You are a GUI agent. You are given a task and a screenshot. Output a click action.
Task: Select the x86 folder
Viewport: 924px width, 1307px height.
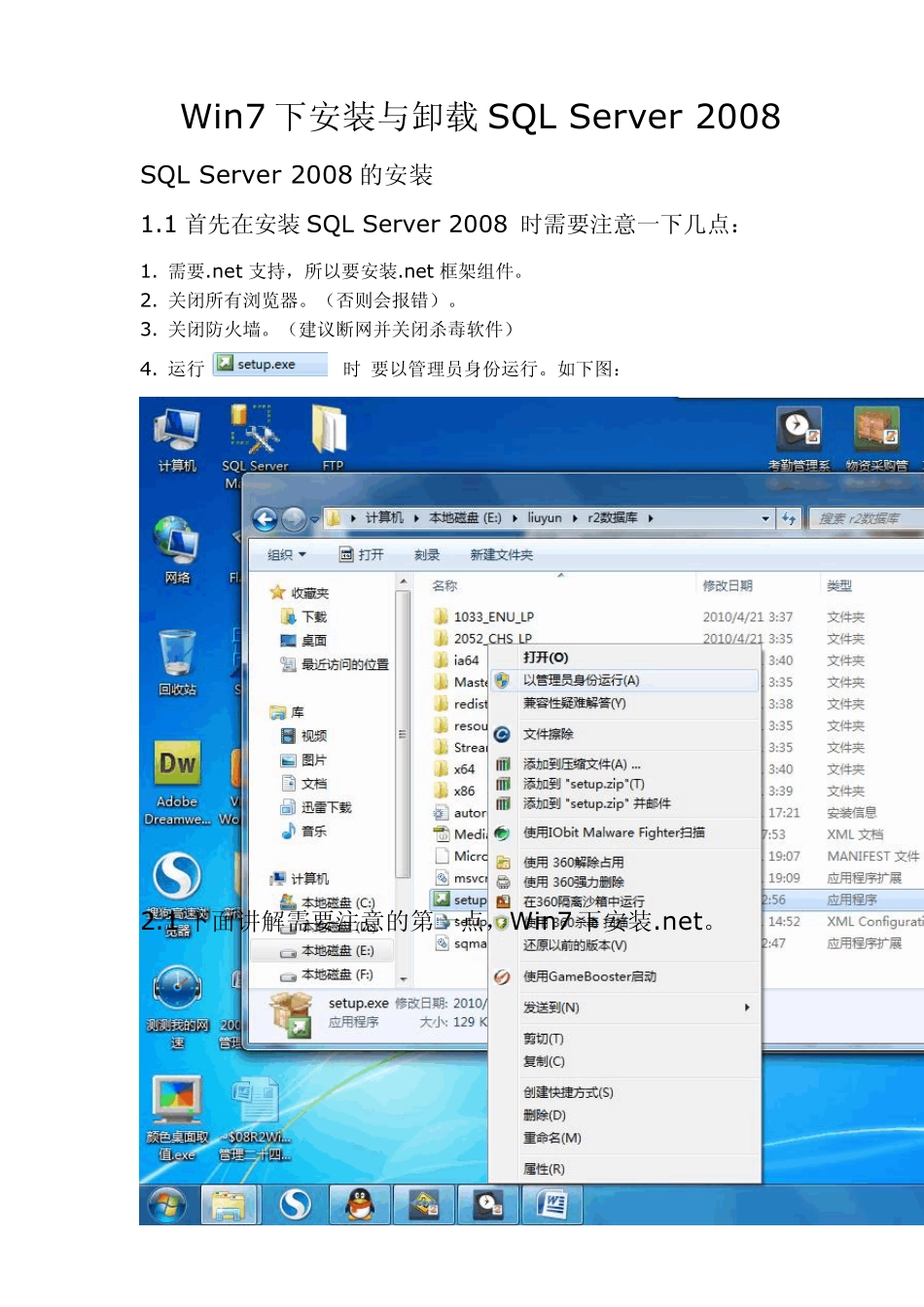point(454,791)
